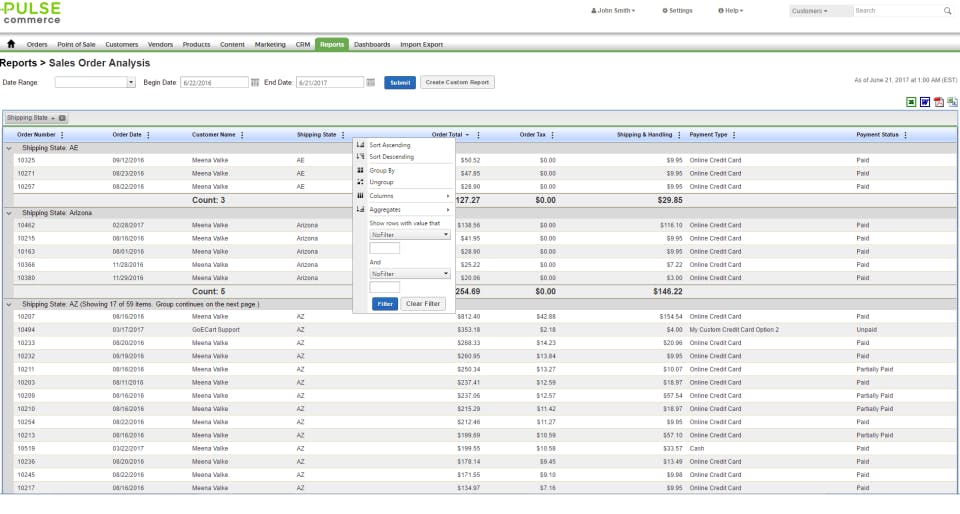The image size is (960, 514).
Task: Choose Sort Descending from the column menu
Action: click(x=391, y=157)
